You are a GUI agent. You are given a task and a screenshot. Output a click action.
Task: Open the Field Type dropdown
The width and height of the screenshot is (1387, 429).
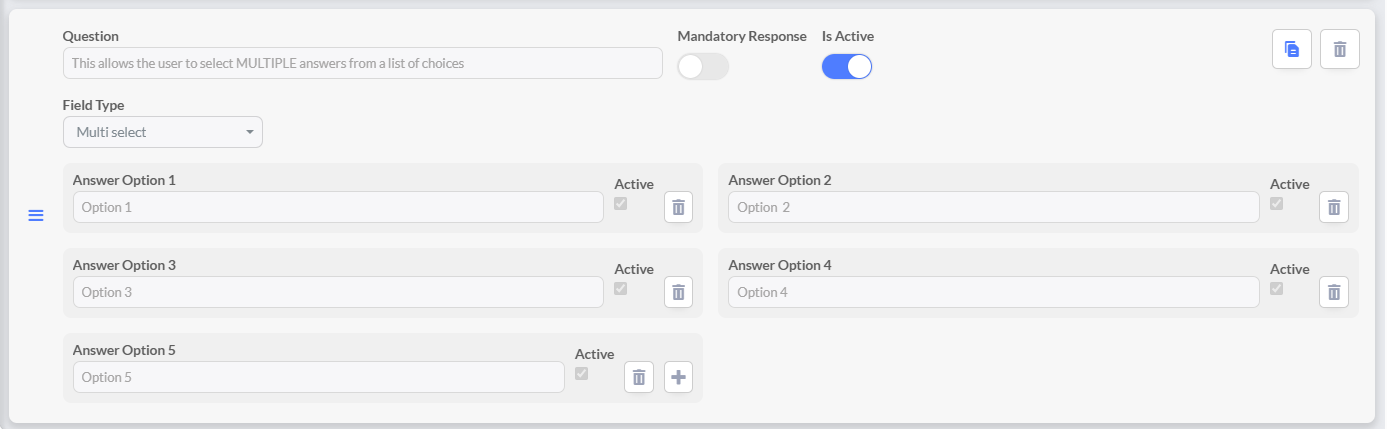point(162,132)
